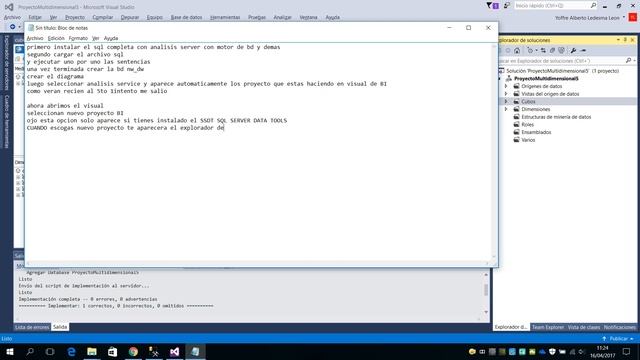Click the Notepad text area after 'explorador de'
The image size is (640, 360).
click(x=225, y=128)
